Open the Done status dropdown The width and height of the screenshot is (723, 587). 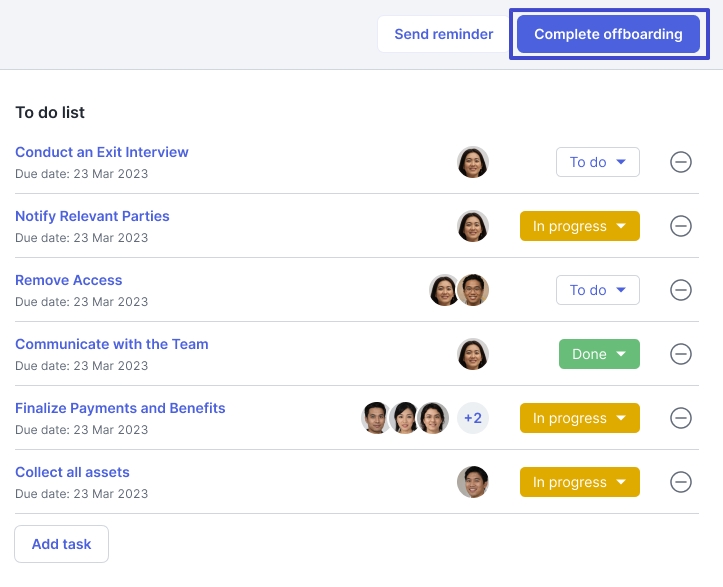pyautogui.click(x=599, y=354)
